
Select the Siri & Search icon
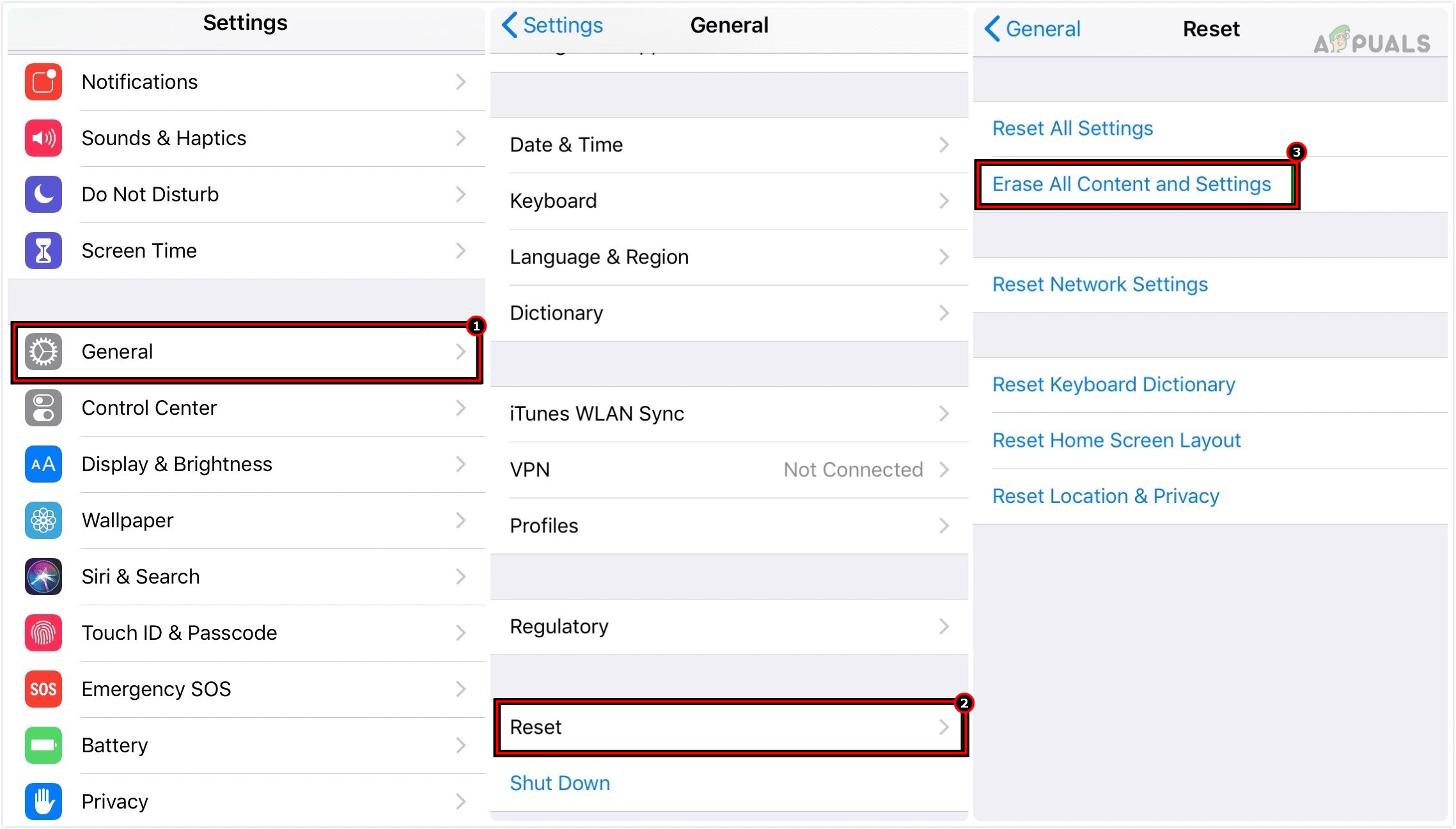tap(42, 577)
